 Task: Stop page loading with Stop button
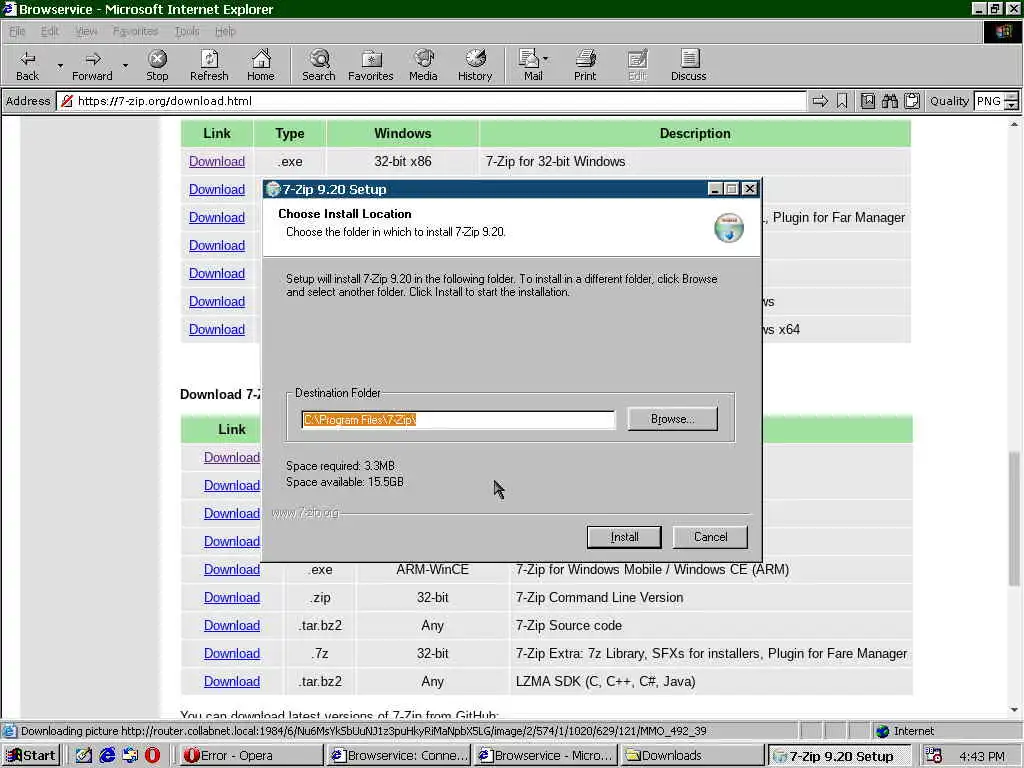click(157, 65)
